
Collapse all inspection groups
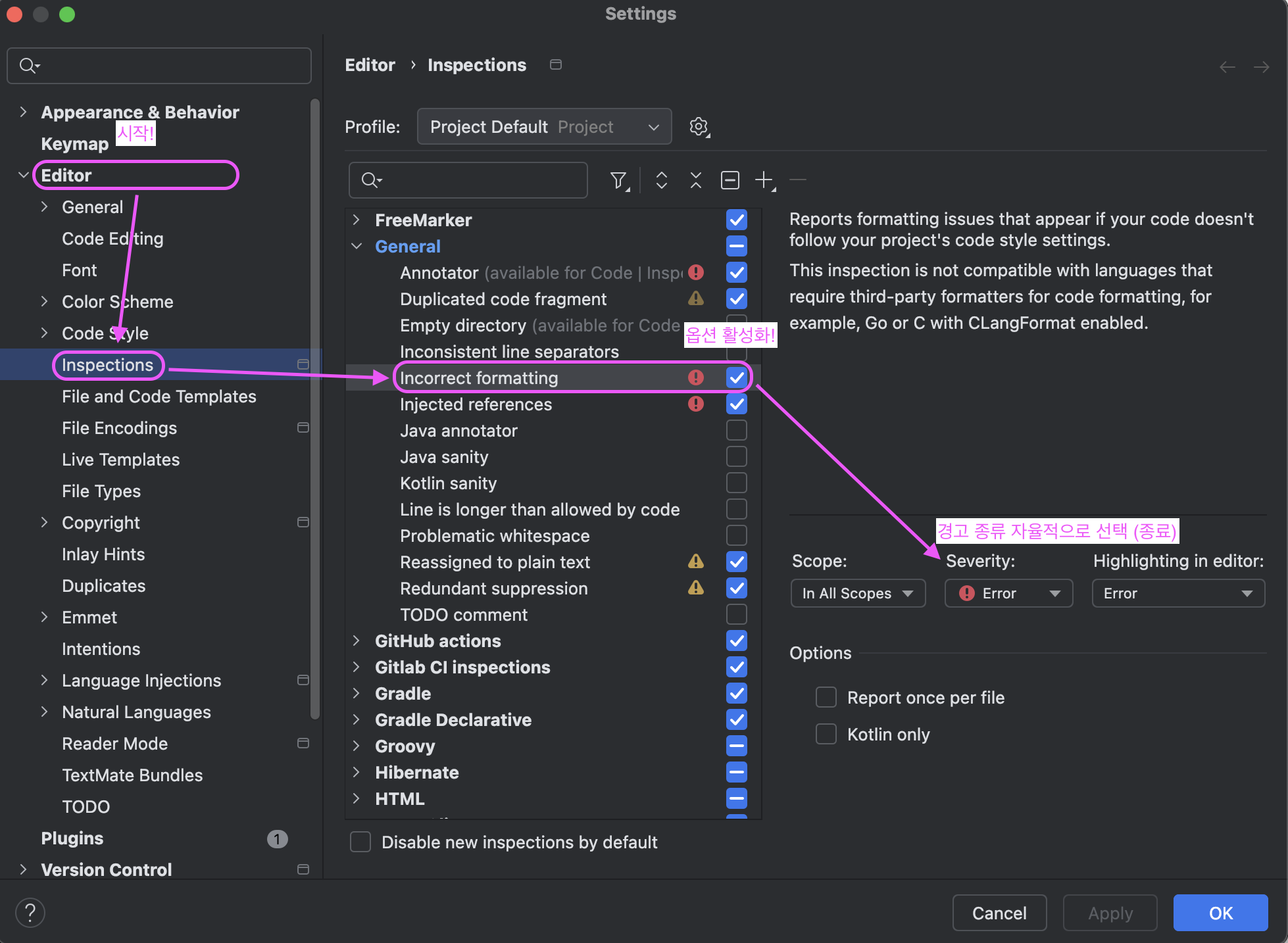point(695,180)
